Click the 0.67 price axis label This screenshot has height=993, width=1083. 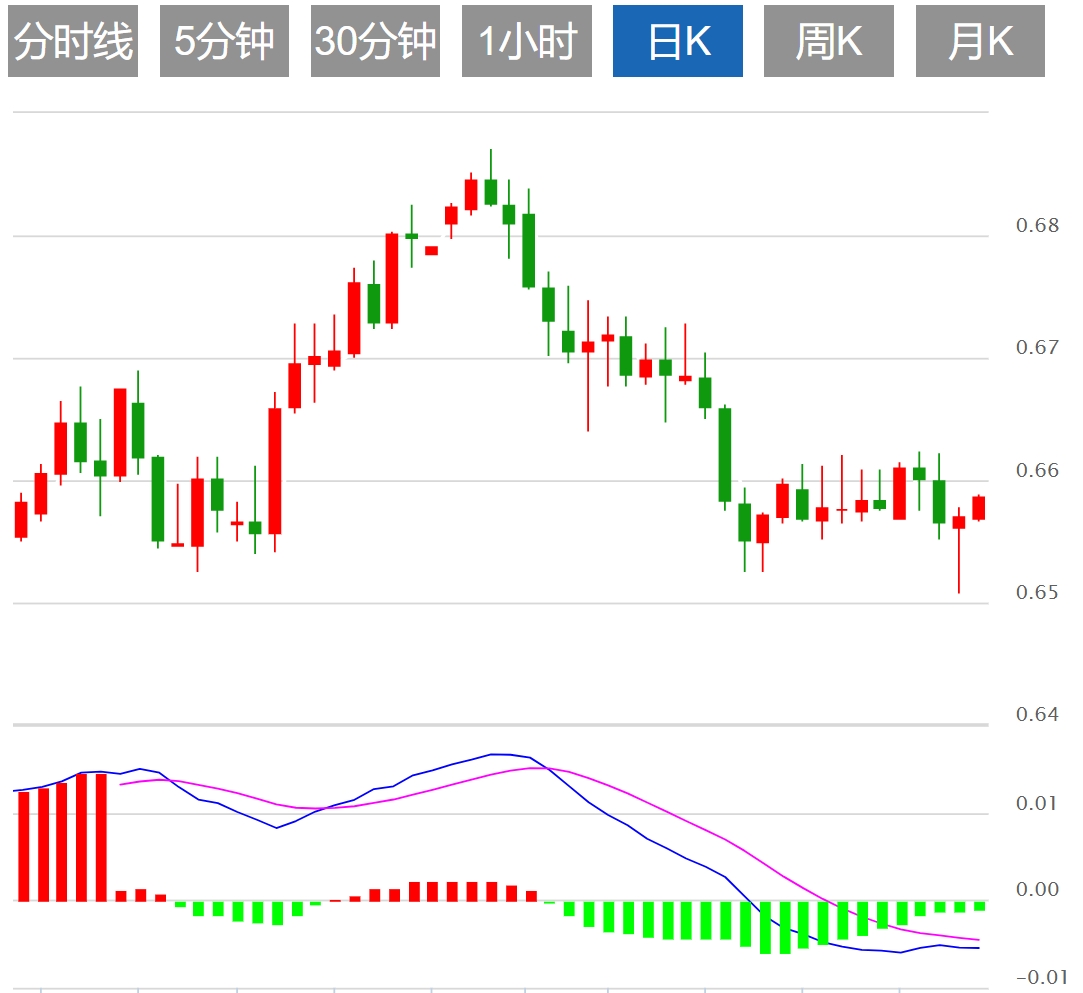click(1037, 348)
